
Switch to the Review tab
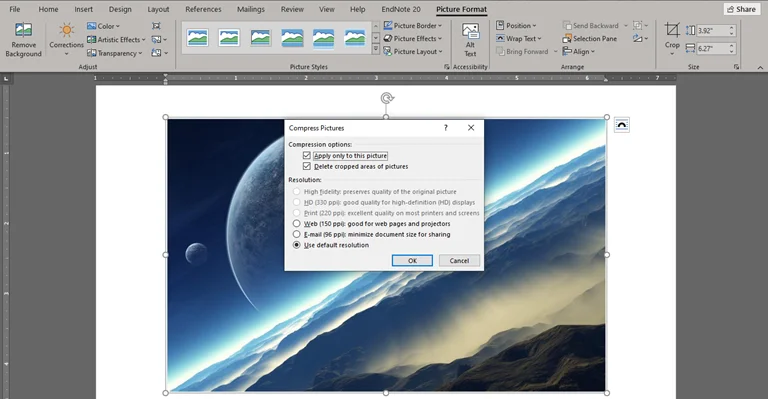292,9
